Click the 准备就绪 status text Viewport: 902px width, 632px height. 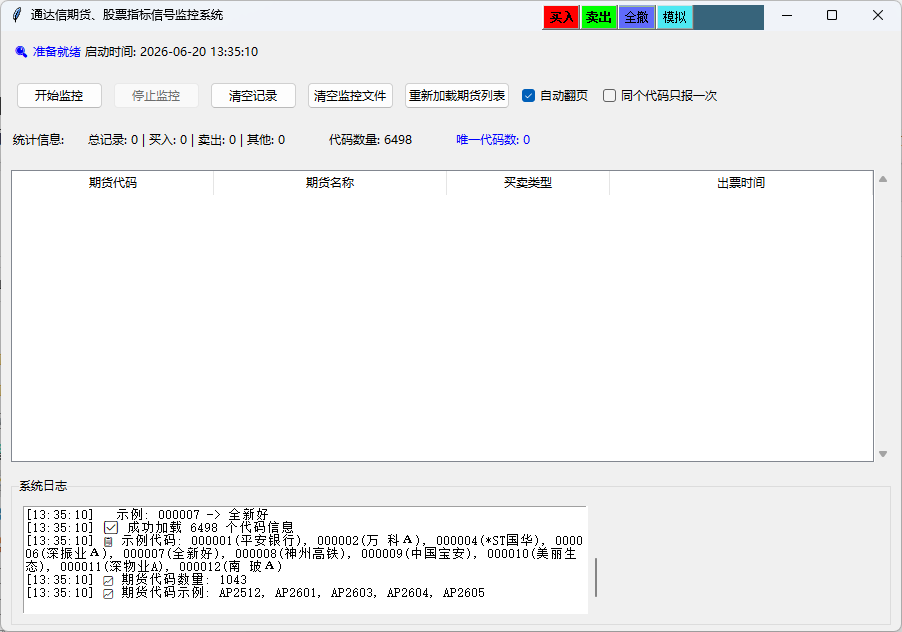click(56, 52)
